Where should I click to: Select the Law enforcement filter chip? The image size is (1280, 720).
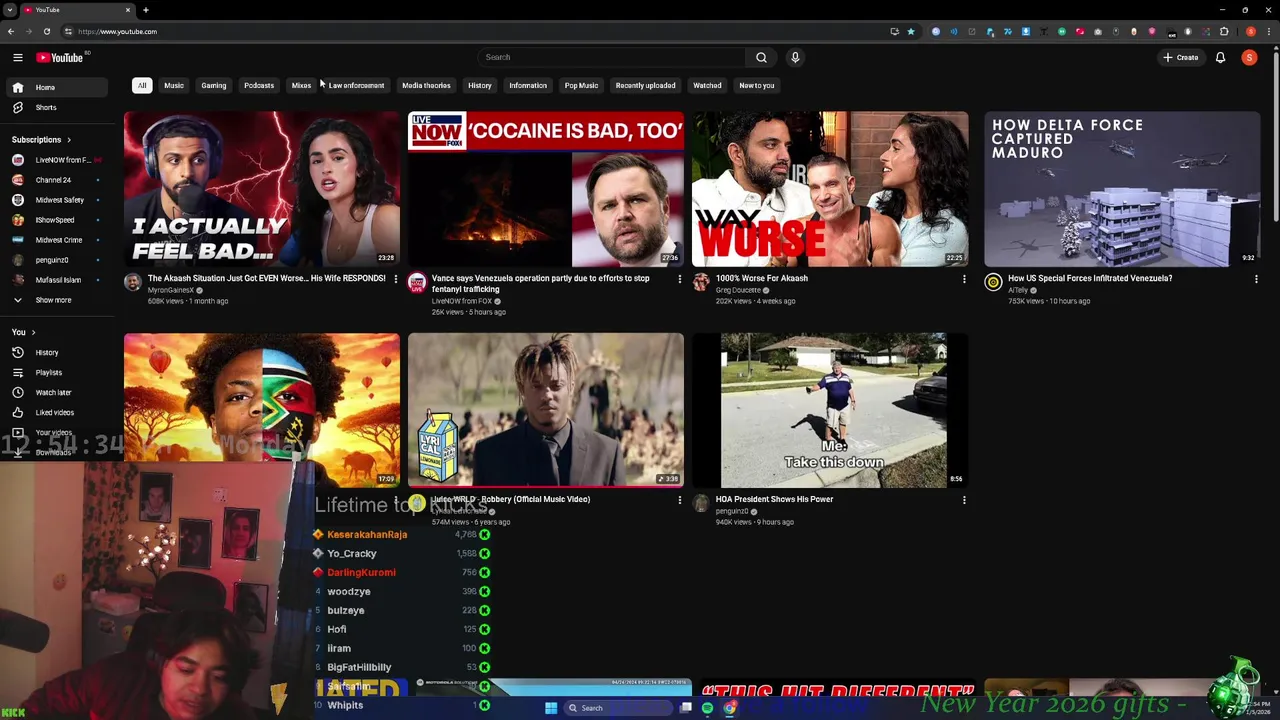point(356,85)
